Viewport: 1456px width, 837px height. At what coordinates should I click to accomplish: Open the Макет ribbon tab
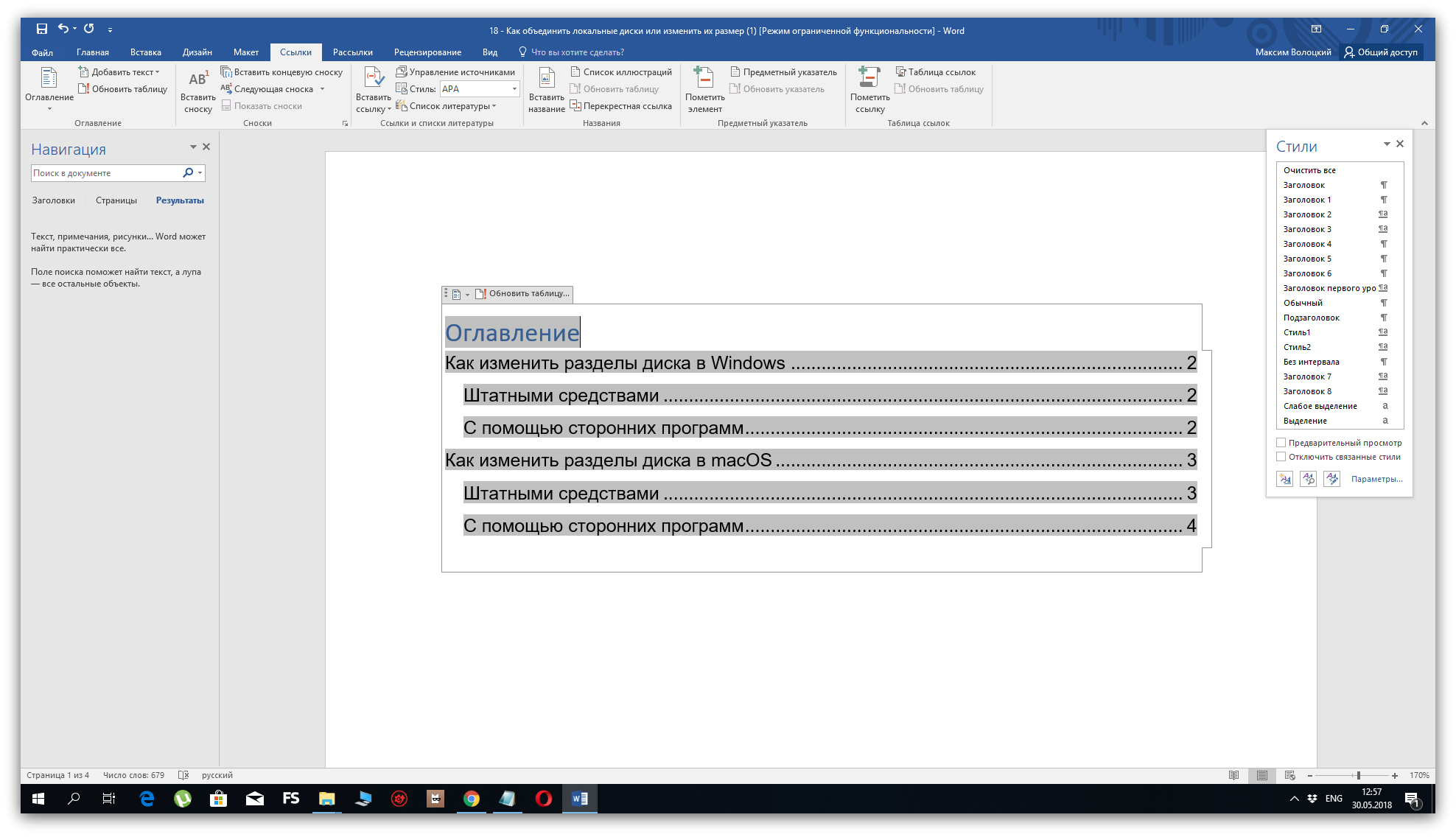coord(245,52)
